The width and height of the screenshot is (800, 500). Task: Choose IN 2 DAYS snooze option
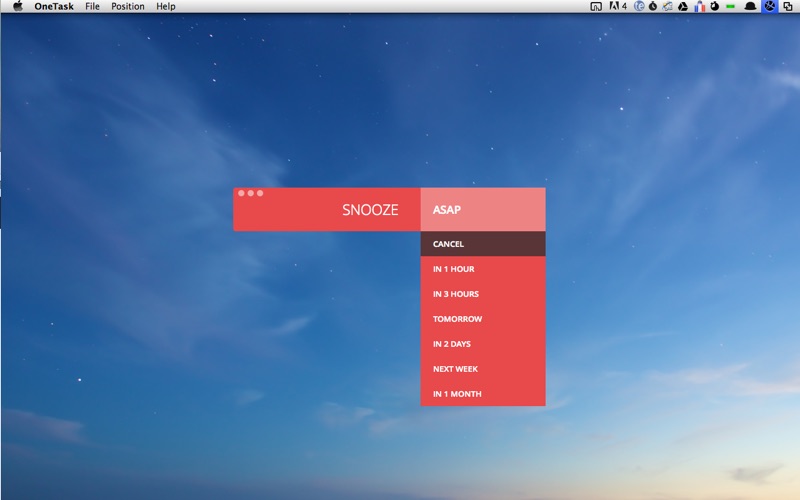tap(483, 344)
